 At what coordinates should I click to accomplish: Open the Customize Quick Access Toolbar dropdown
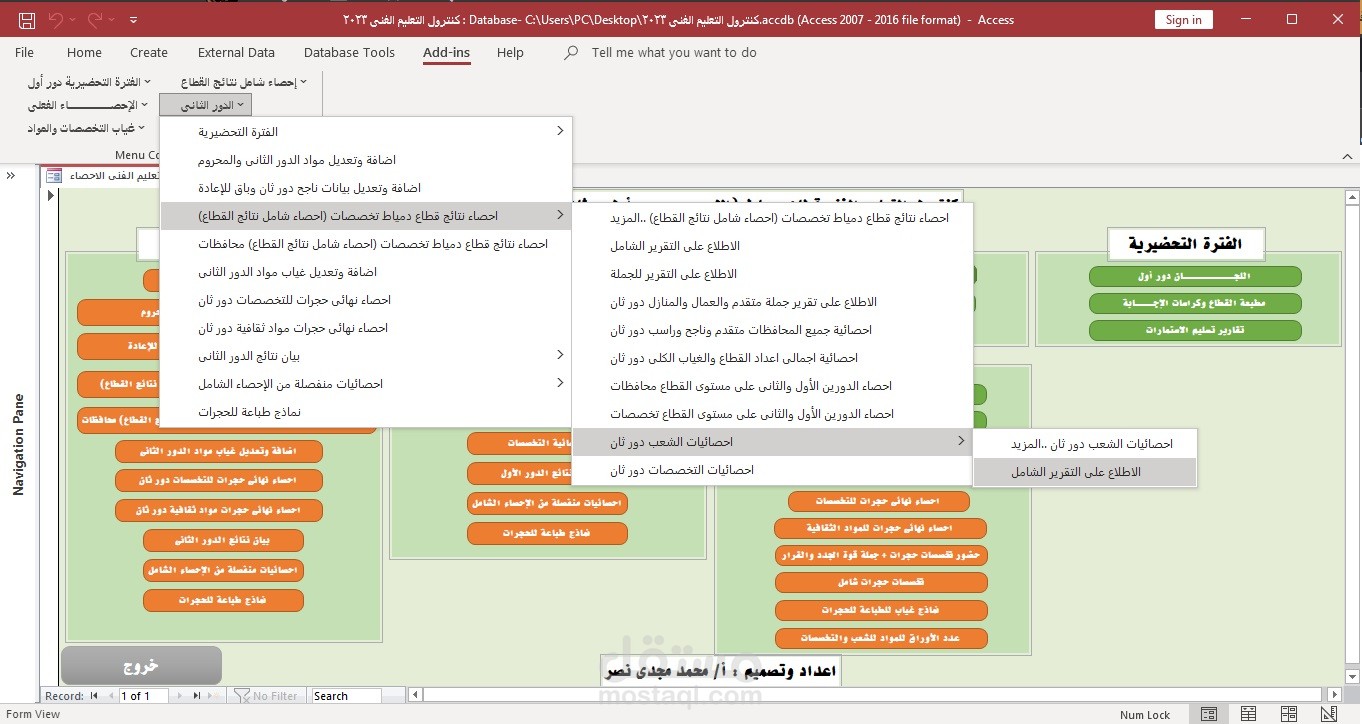click(133, 18)
